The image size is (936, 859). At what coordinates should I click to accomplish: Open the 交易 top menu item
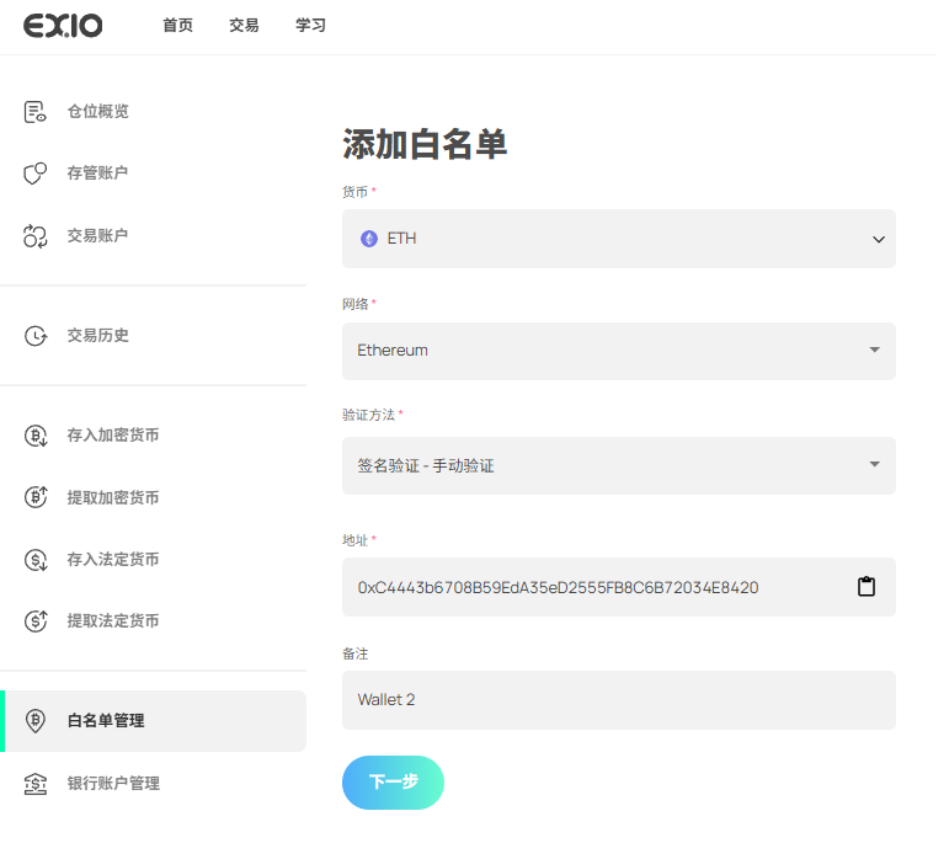tap(244, 26)
